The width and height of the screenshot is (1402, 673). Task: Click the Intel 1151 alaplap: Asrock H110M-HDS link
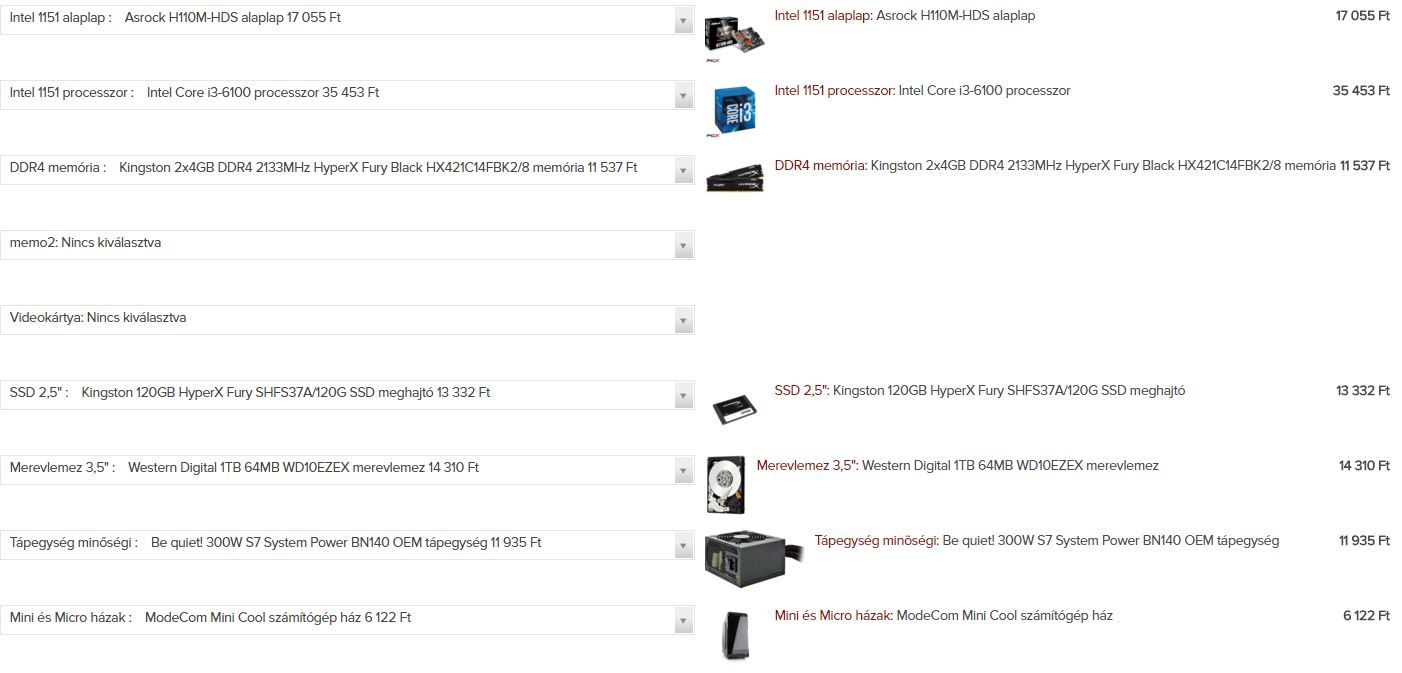(x=904, y=16)
